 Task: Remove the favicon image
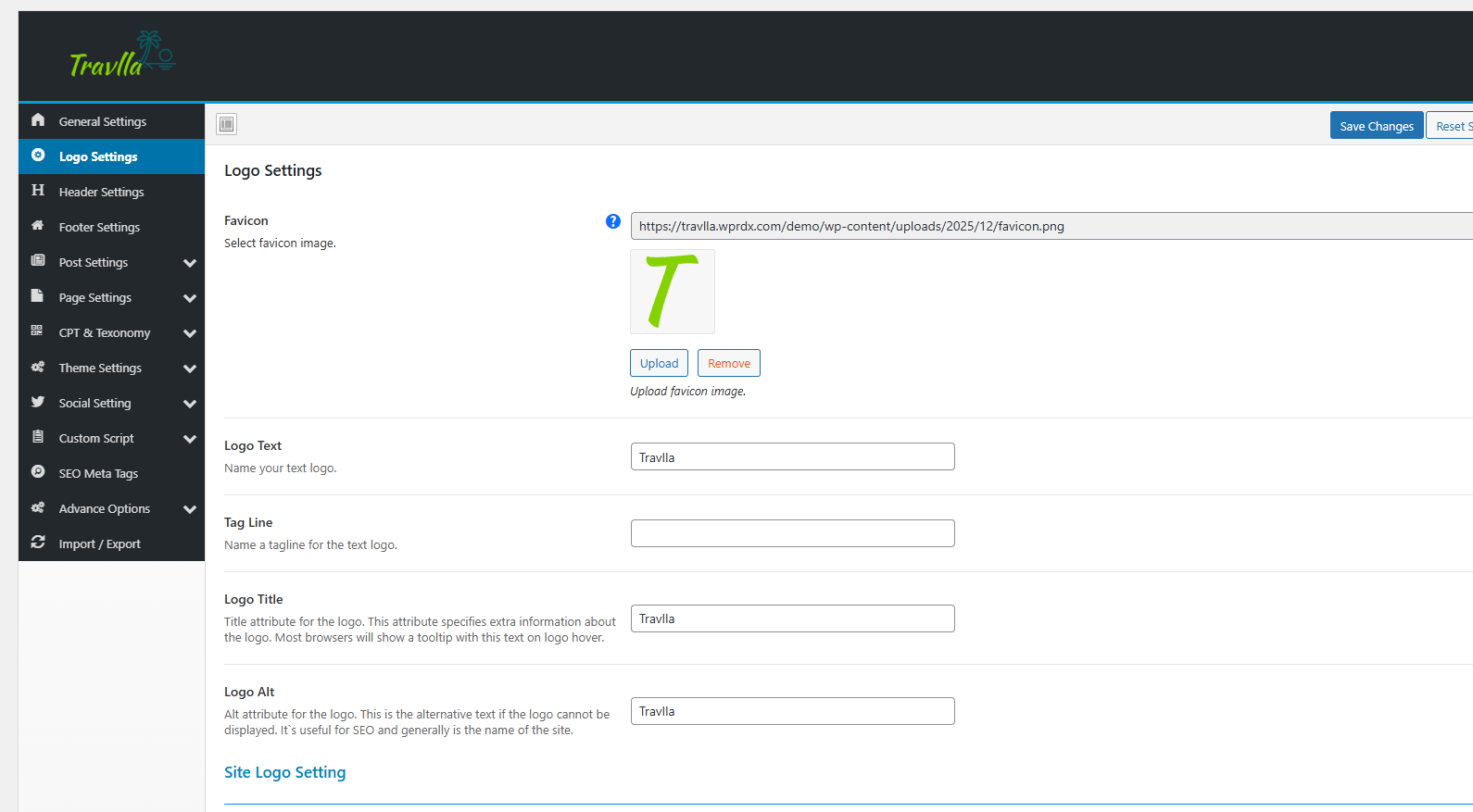tap(729, 363)
